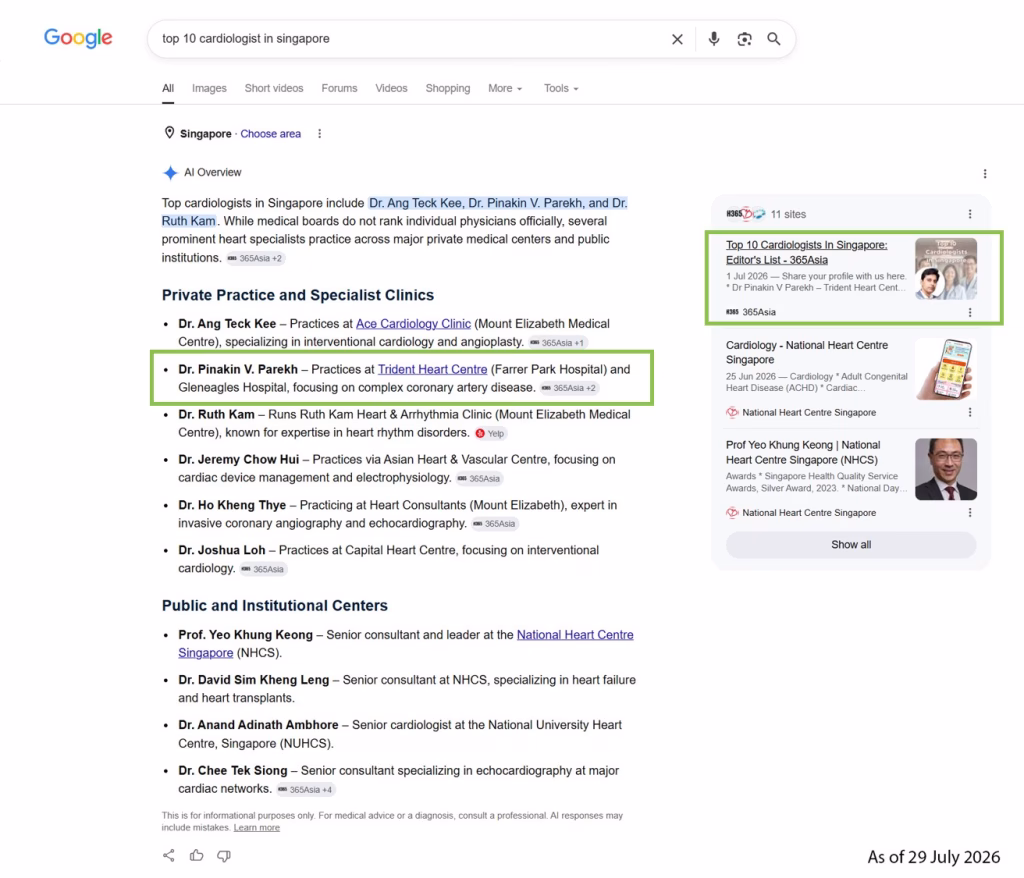Click the site favicons beside 11 sites
This screenshot has height=878, width=1024.
pyautogui.click(x=746, y=214)
